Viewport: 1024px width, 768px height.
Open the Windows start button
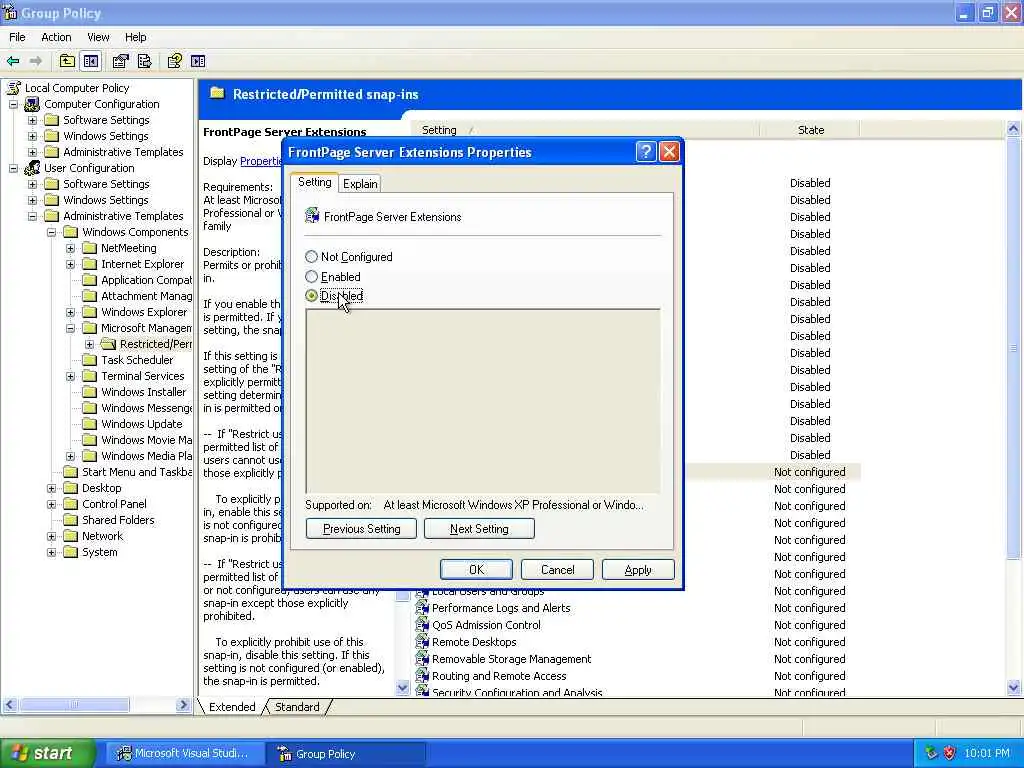(48, 754)
